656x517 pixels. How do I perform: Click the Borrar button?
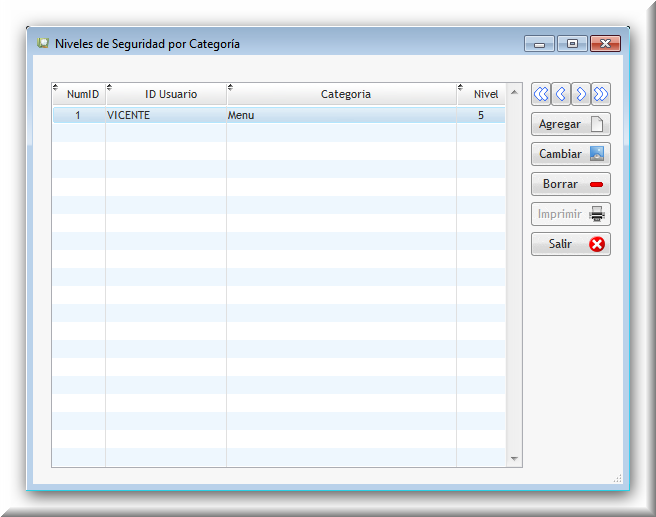(571, 184)
